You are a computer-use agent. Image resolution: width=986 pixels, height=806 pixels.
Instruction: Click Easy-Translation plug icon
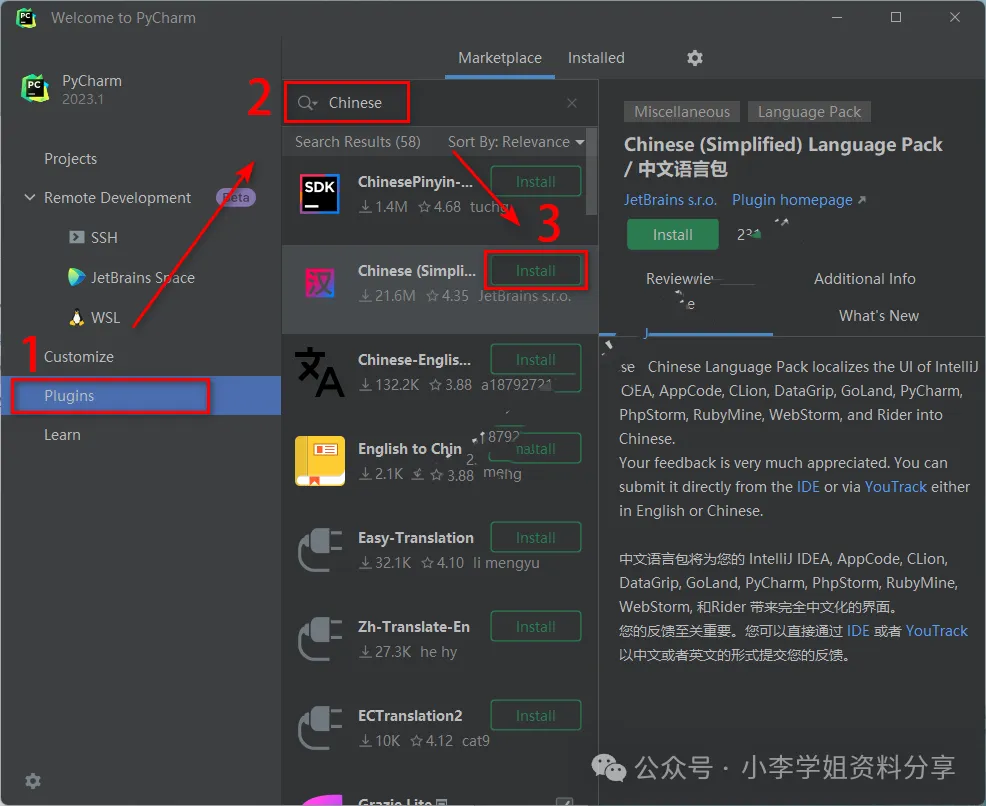319,549
